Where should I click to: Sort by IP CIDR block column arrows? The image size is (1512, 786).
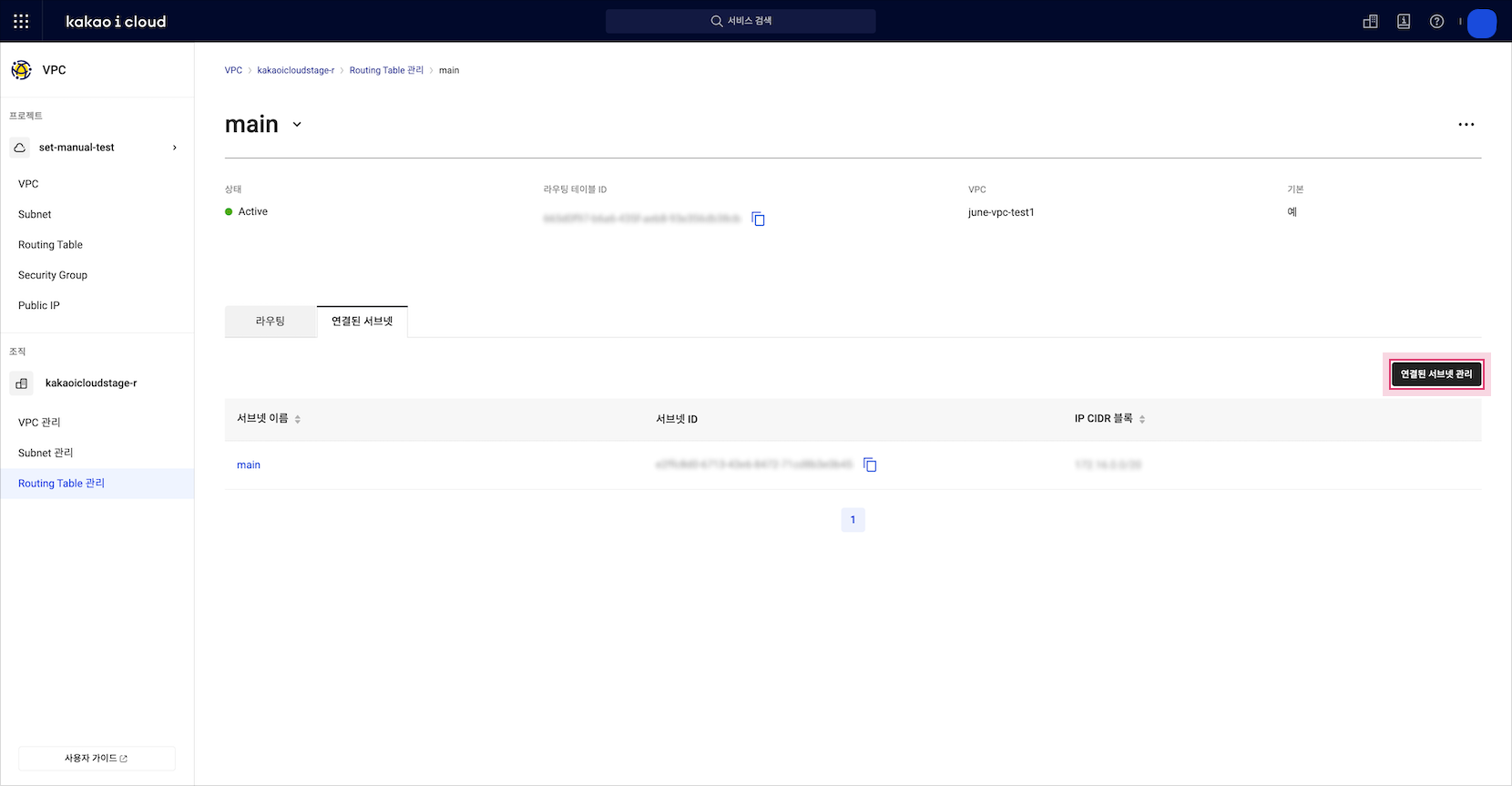point(1142,419)
